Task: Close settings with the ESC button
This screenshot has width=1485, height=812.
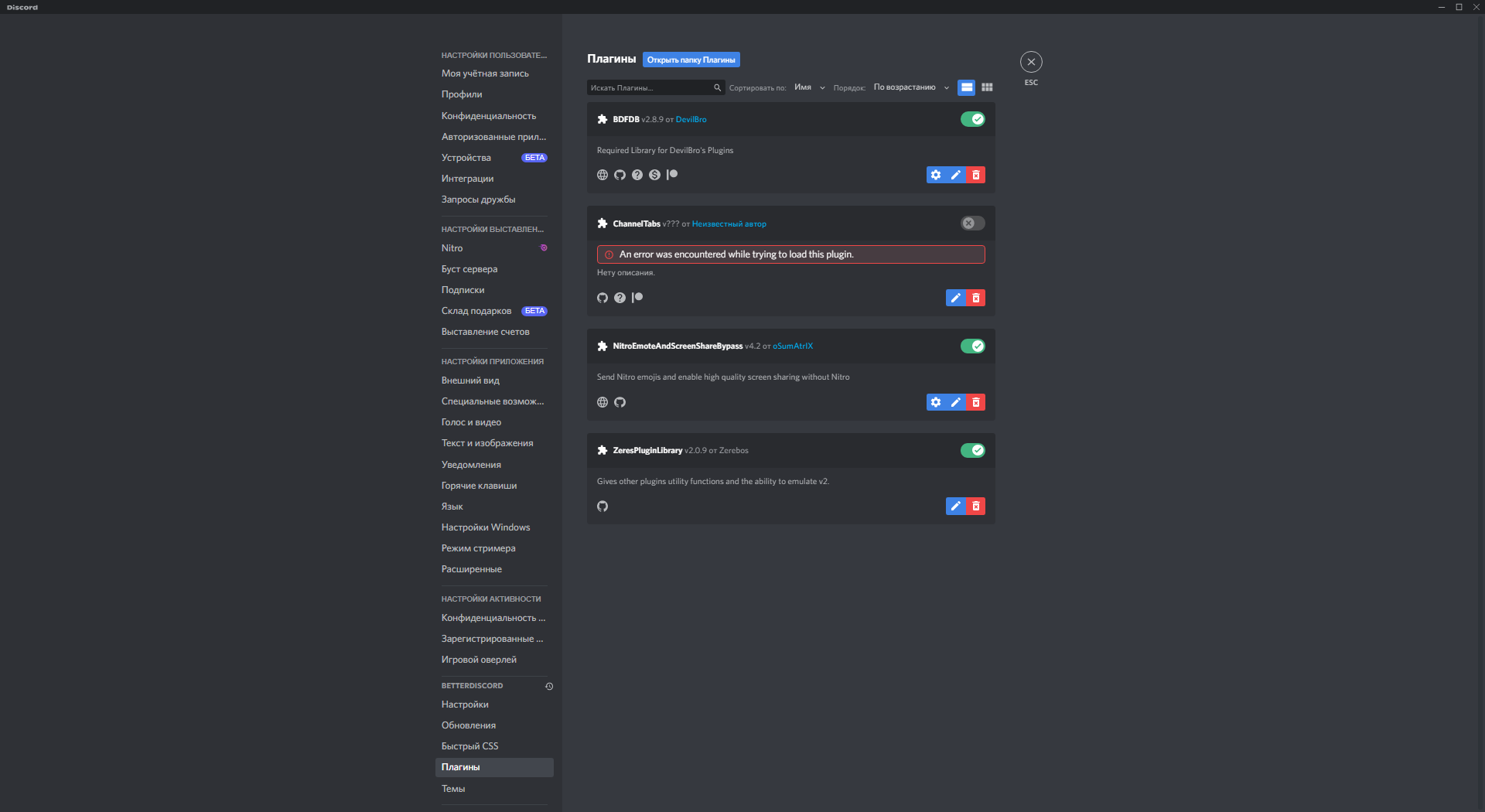Action: 1031,62
